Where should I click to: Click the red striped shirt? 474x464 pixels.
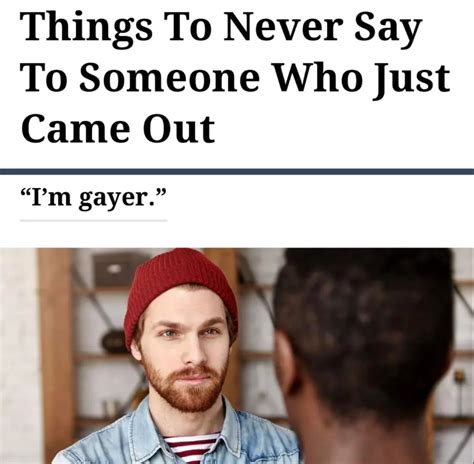[192, 448]
